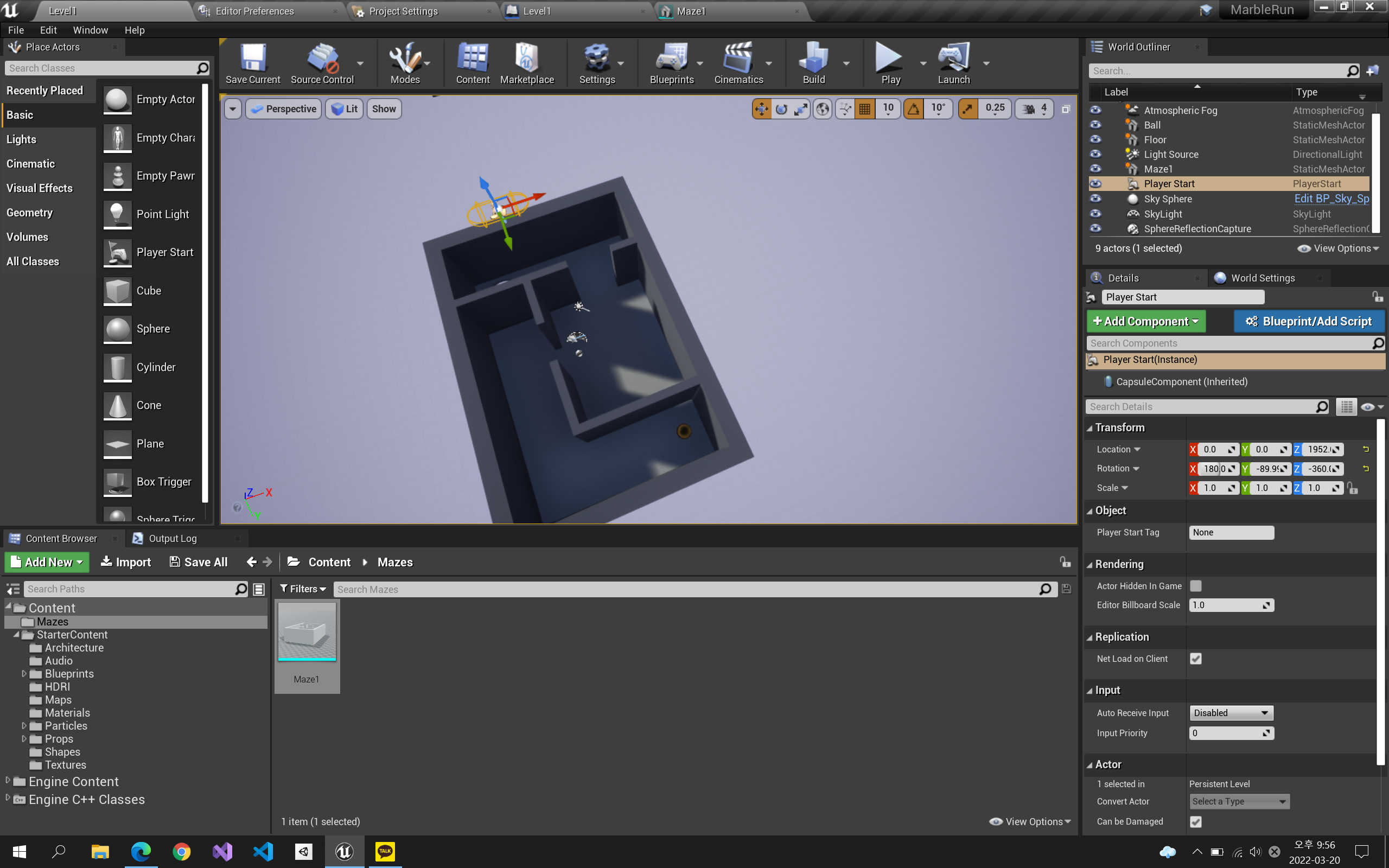The image size is (1389, 868).
Task: Click the Blueprint/Add Script button
Action: (1309, 321)
